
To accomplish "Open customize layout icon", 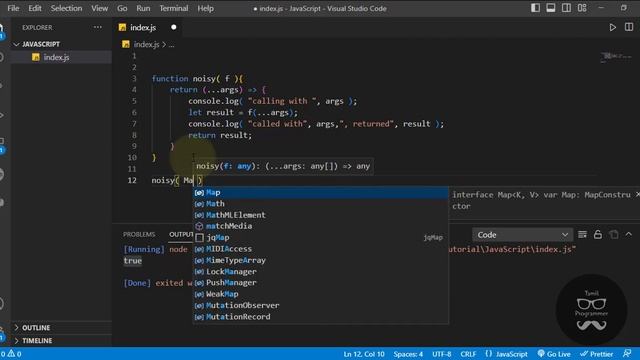I will (582, 8).
